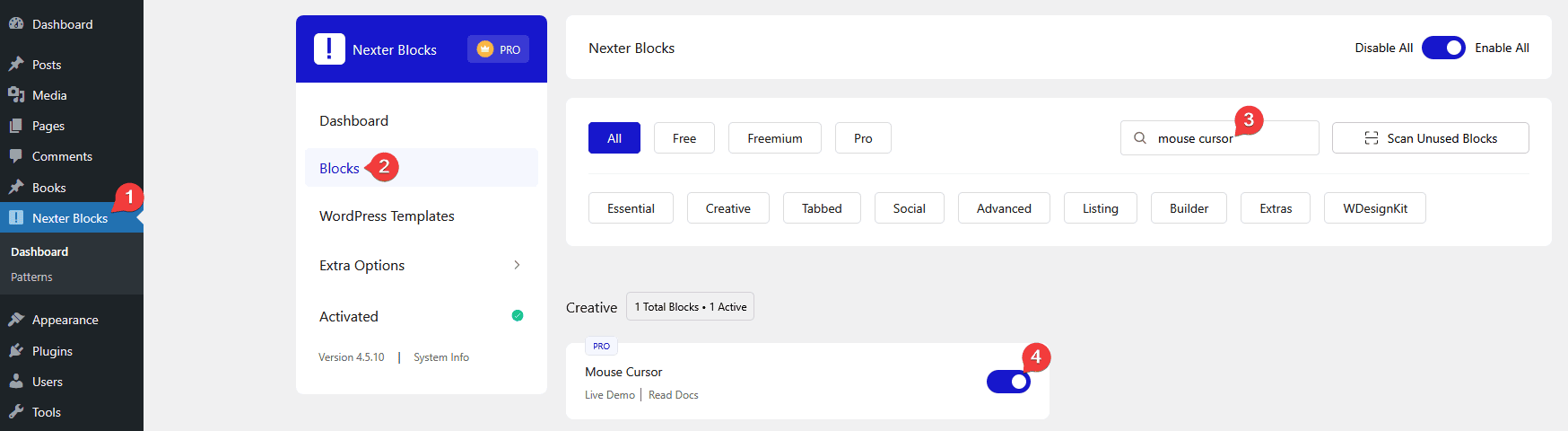
Task: Click the Nexter Blocks exclamation logo icon
Action: coord(329,49)
